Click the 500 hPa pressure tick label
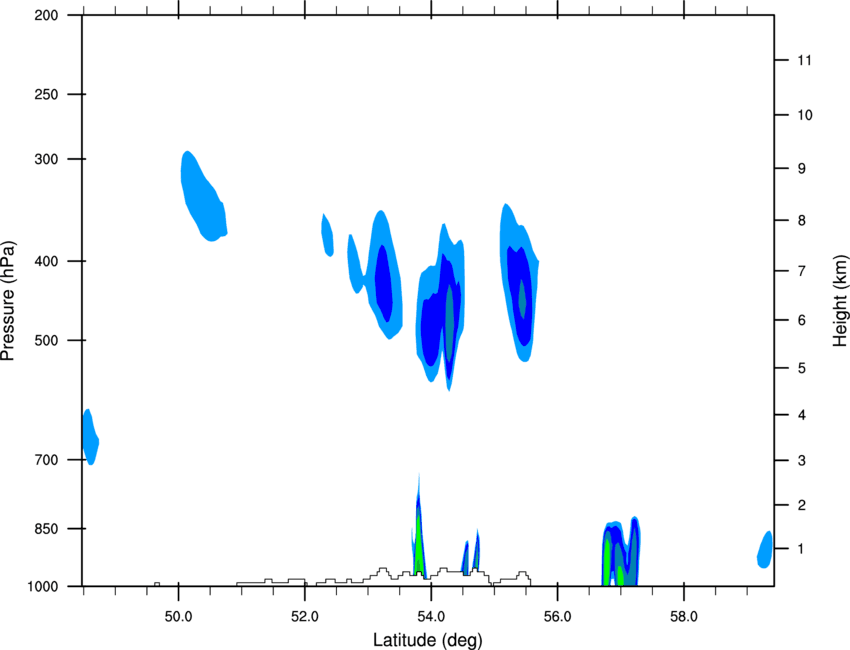 tap(46, 340)
